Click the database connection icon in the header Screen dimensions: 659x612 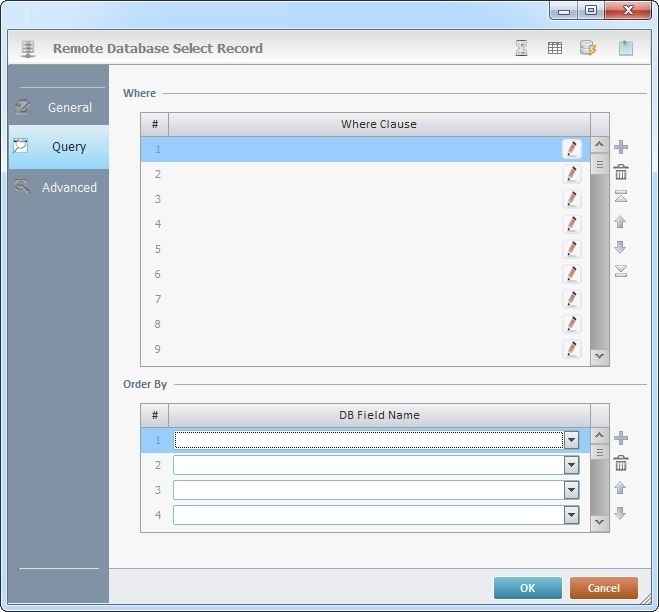588,48
